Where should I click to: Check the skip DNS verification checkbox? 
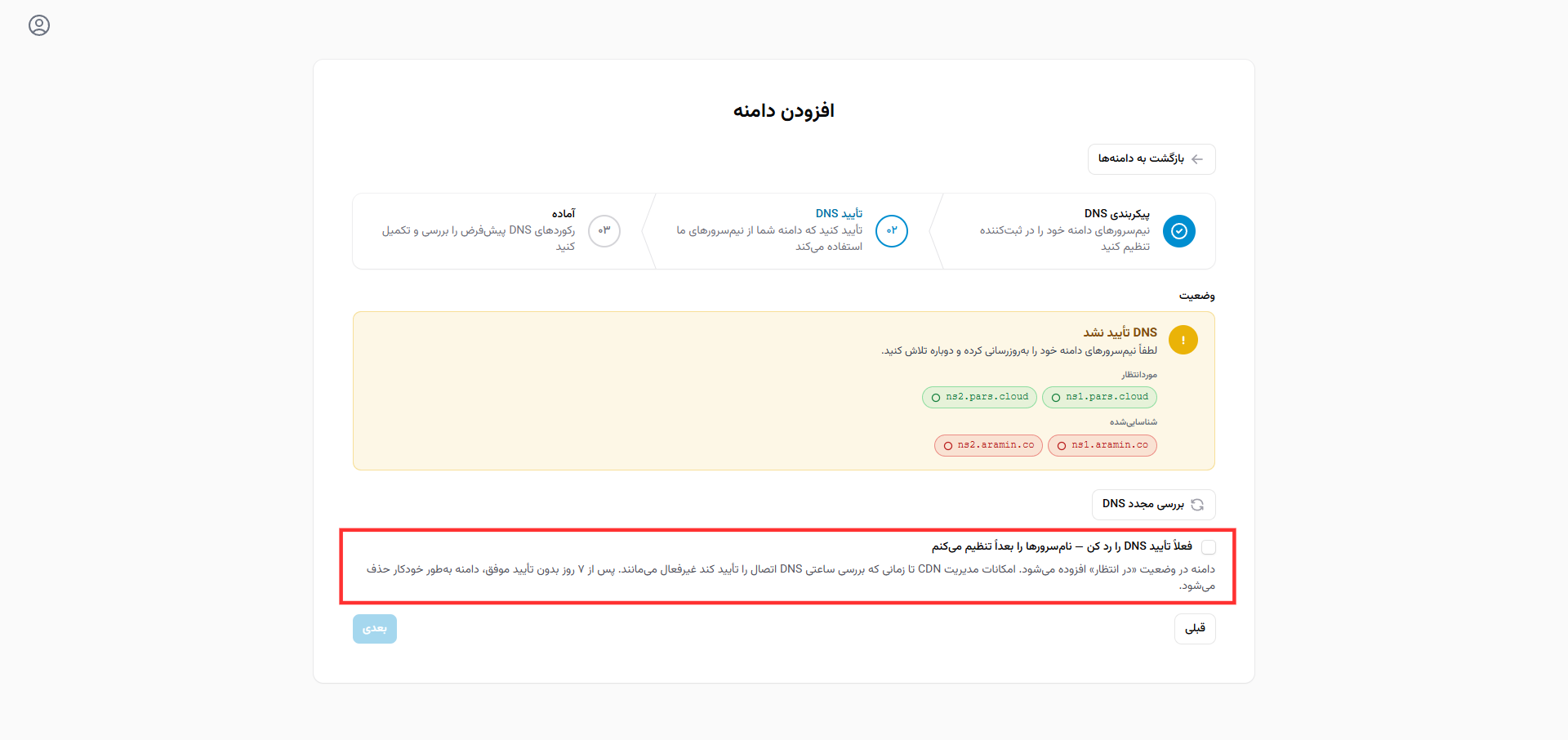[x=1208, y=547]
